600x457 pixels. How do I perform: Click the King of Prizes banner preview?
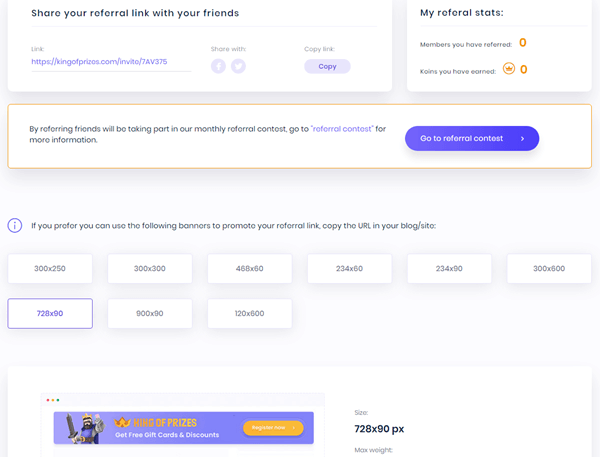pyautogui.click(x=184, y=428)
